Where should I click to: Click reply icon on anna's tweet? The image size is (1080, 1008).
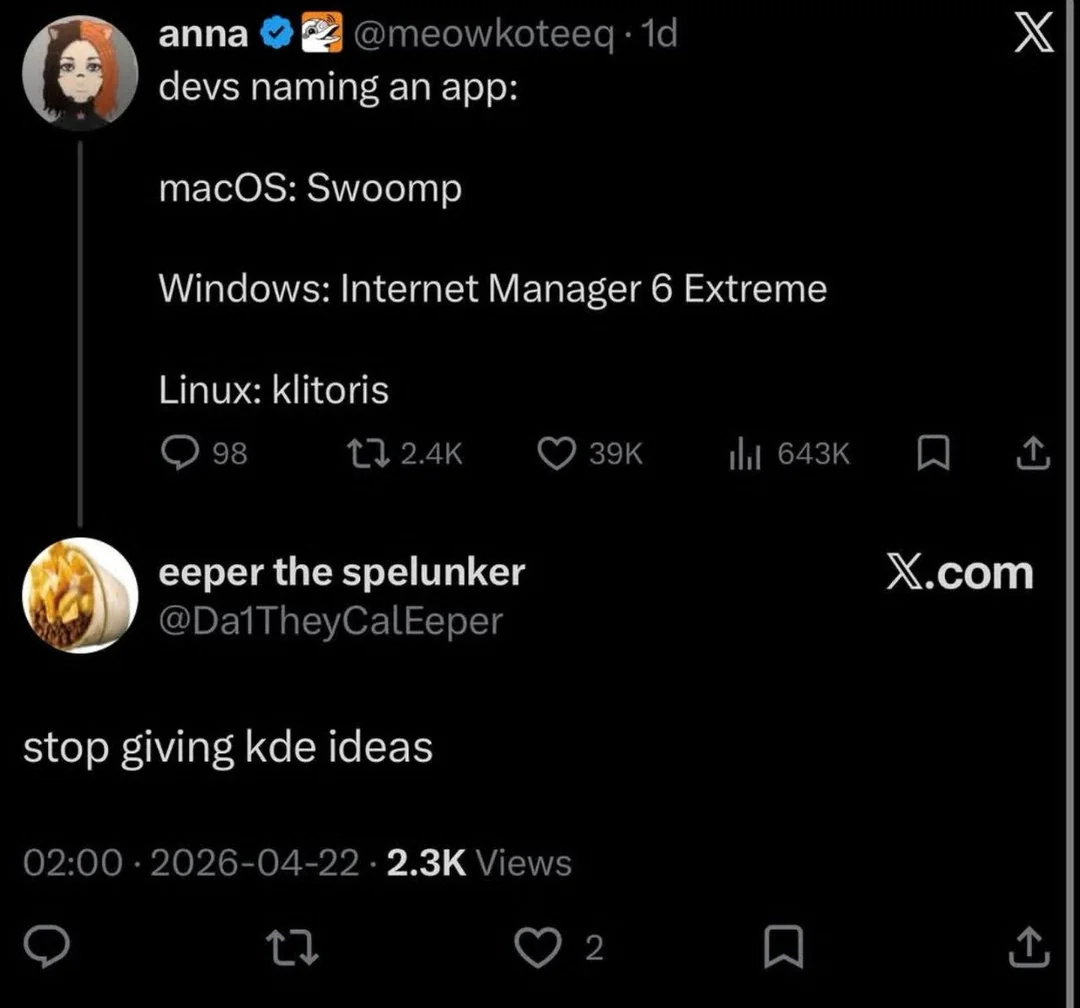(180, 454)
